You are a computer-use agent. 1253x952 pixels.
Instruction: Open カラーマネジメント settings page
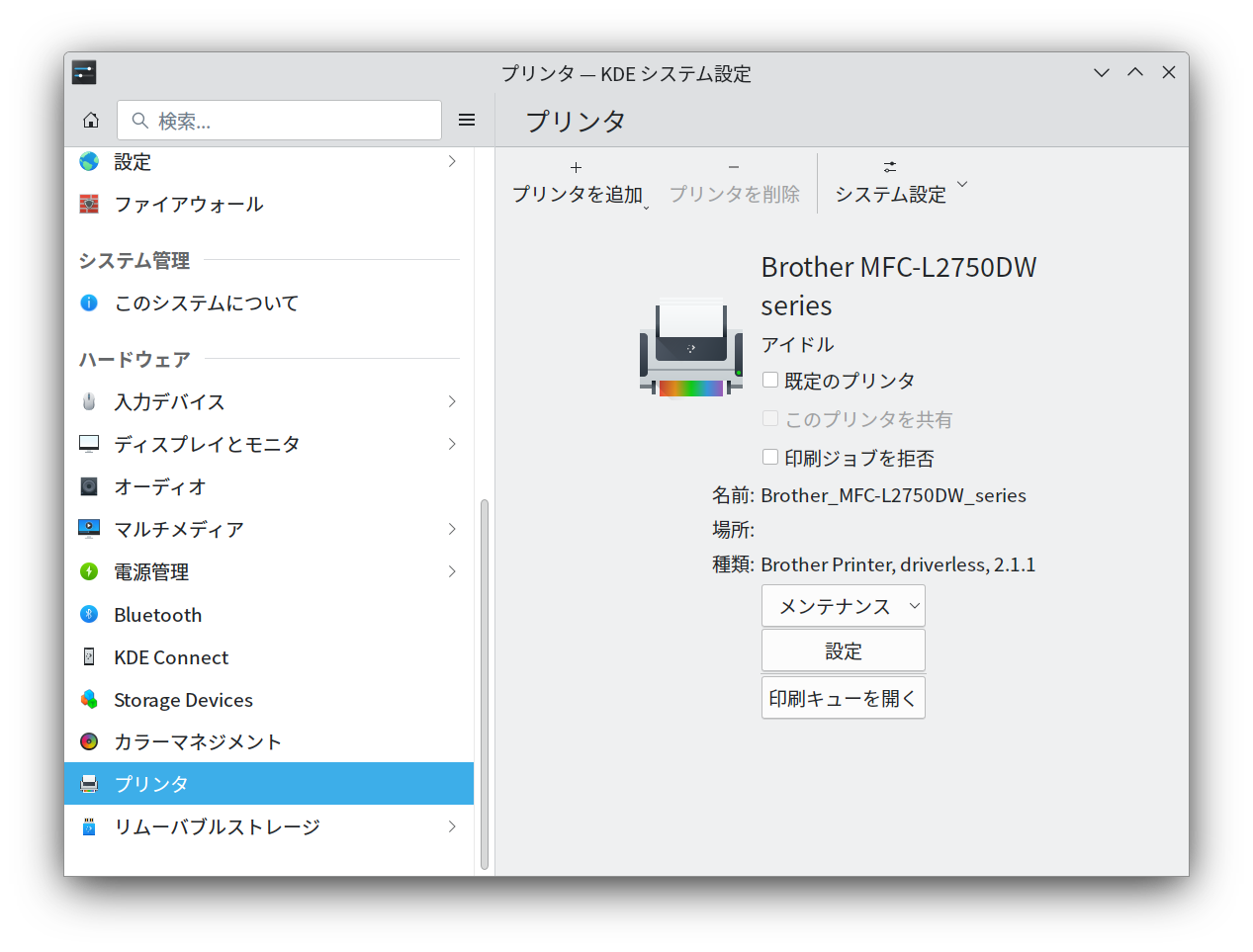coord(269,741)
